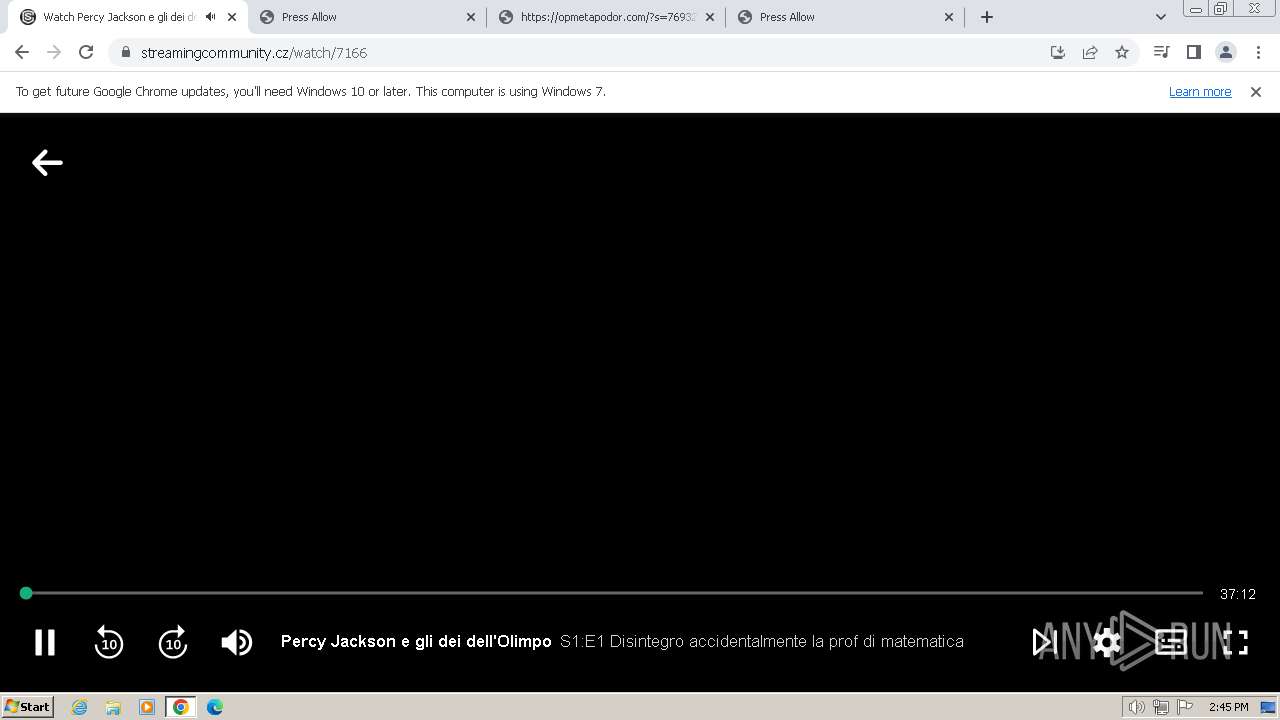Open Chrome three-dot menu
This screenshot has width=1280, height=720.
click(1258, 53)
